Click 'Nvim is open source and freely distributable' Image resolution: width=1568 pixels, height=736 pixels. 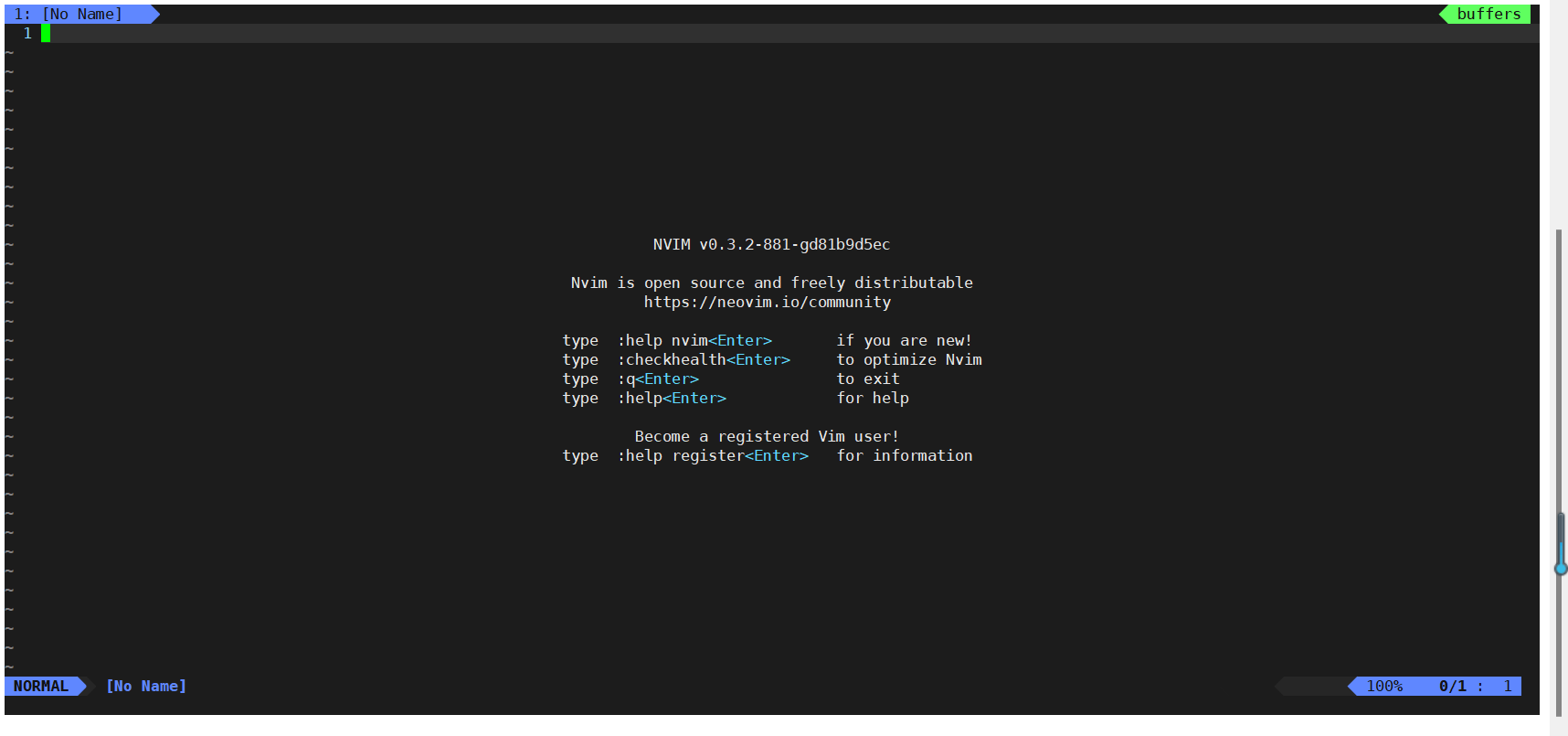pyautogui.click(x=771, y=283)
